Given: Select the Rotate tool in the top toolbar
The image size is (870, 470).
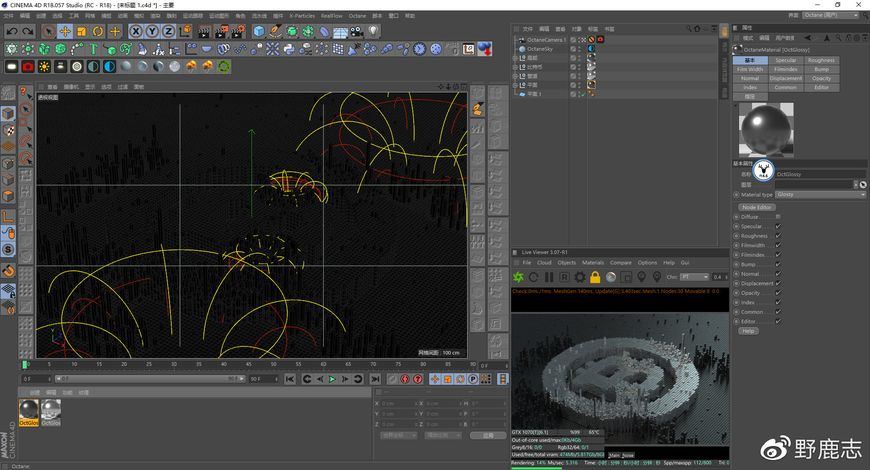Looking at the screenshot, I should 98,32.
